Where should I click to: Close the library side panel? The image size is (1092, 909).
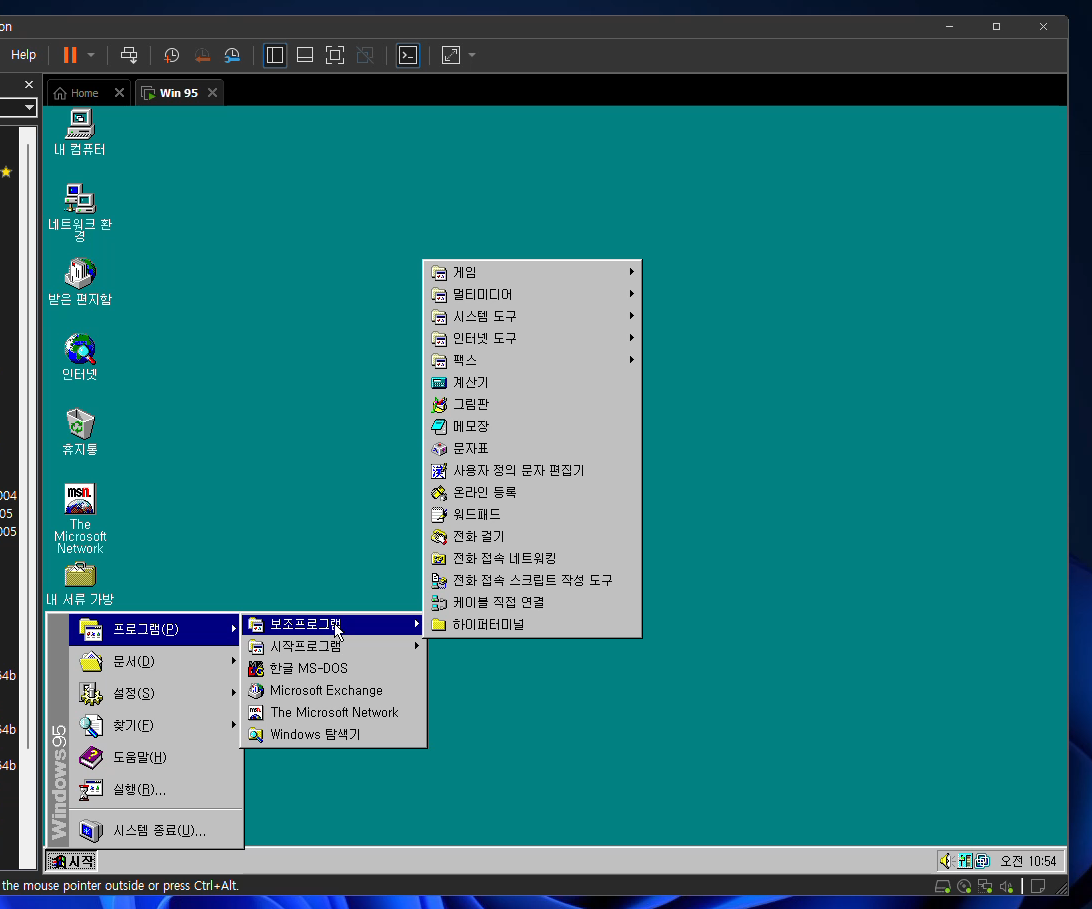[29, 84]
